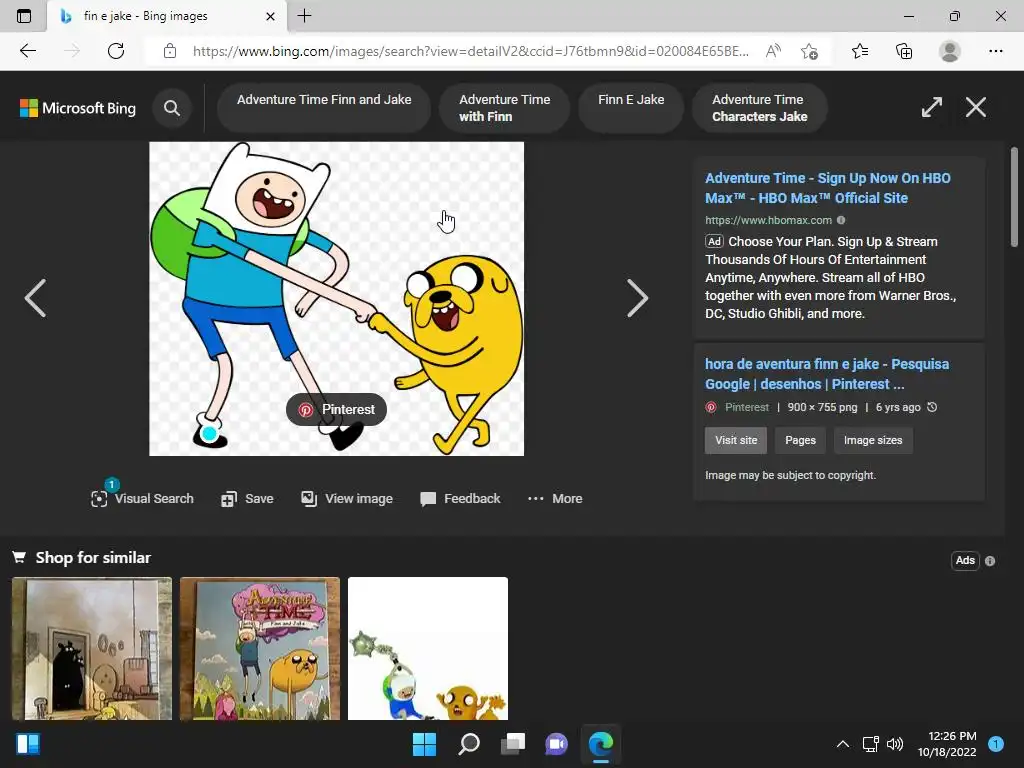This screenshot has height=768, width=1024.
Task: Click the Visit site button
Action: 736,440
